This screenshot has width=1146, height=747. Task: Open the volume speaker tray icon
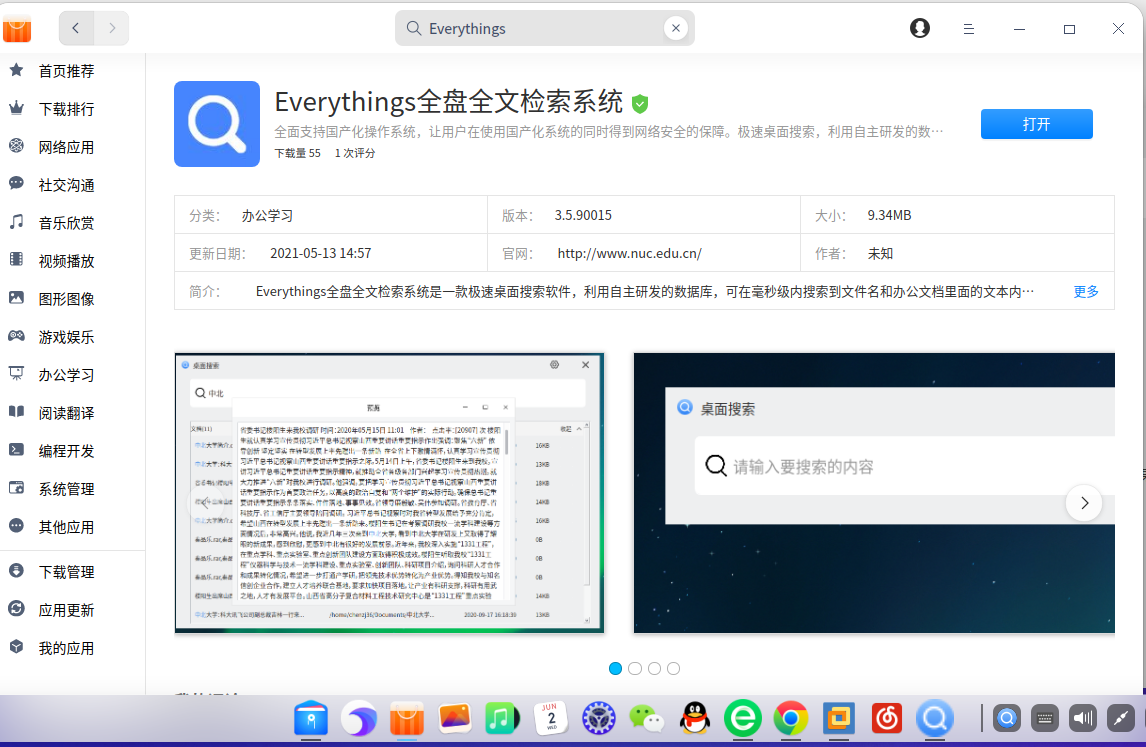pyautogui.click(x=1082, y=718)
